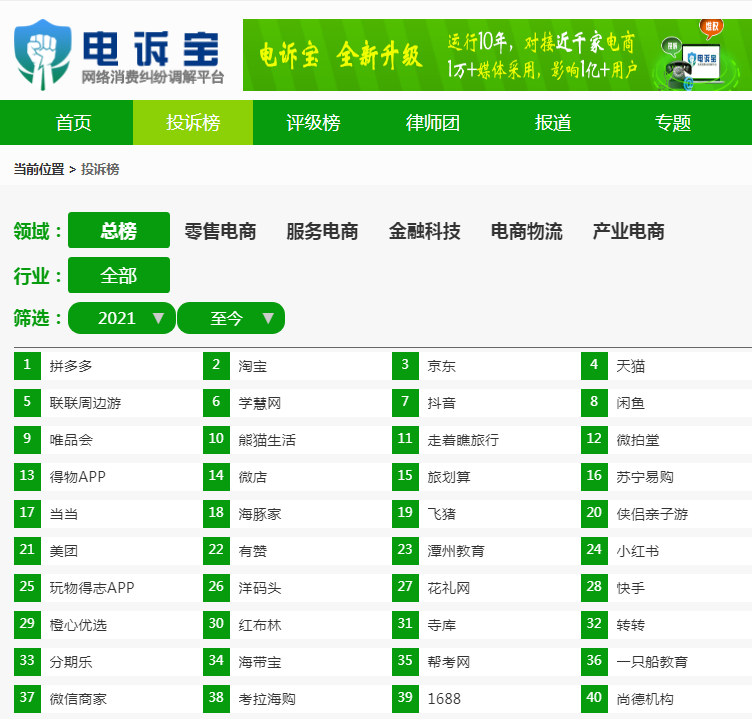Open the 学慧网 entry

[260, 403]
